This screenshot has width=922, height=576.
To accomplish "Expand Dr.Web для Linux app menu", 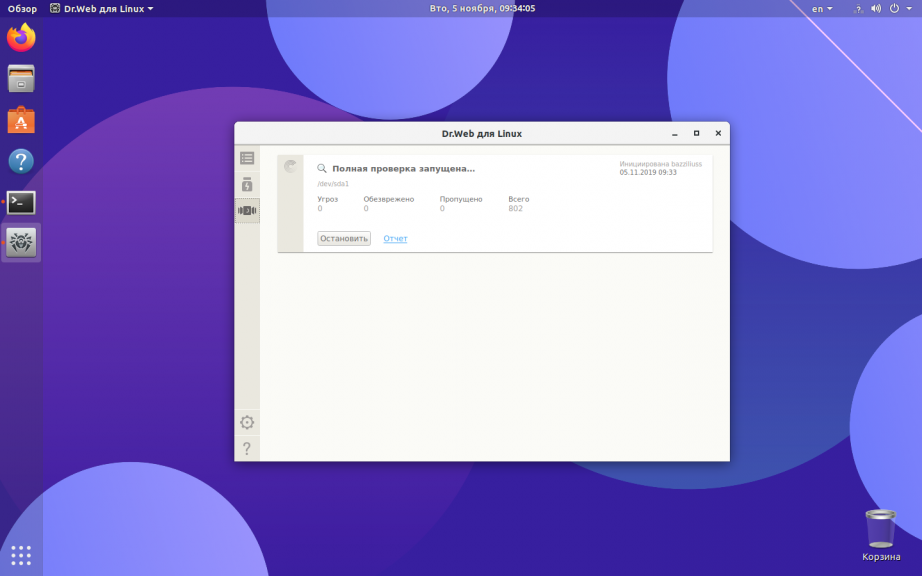I will (x=102, y=8).
